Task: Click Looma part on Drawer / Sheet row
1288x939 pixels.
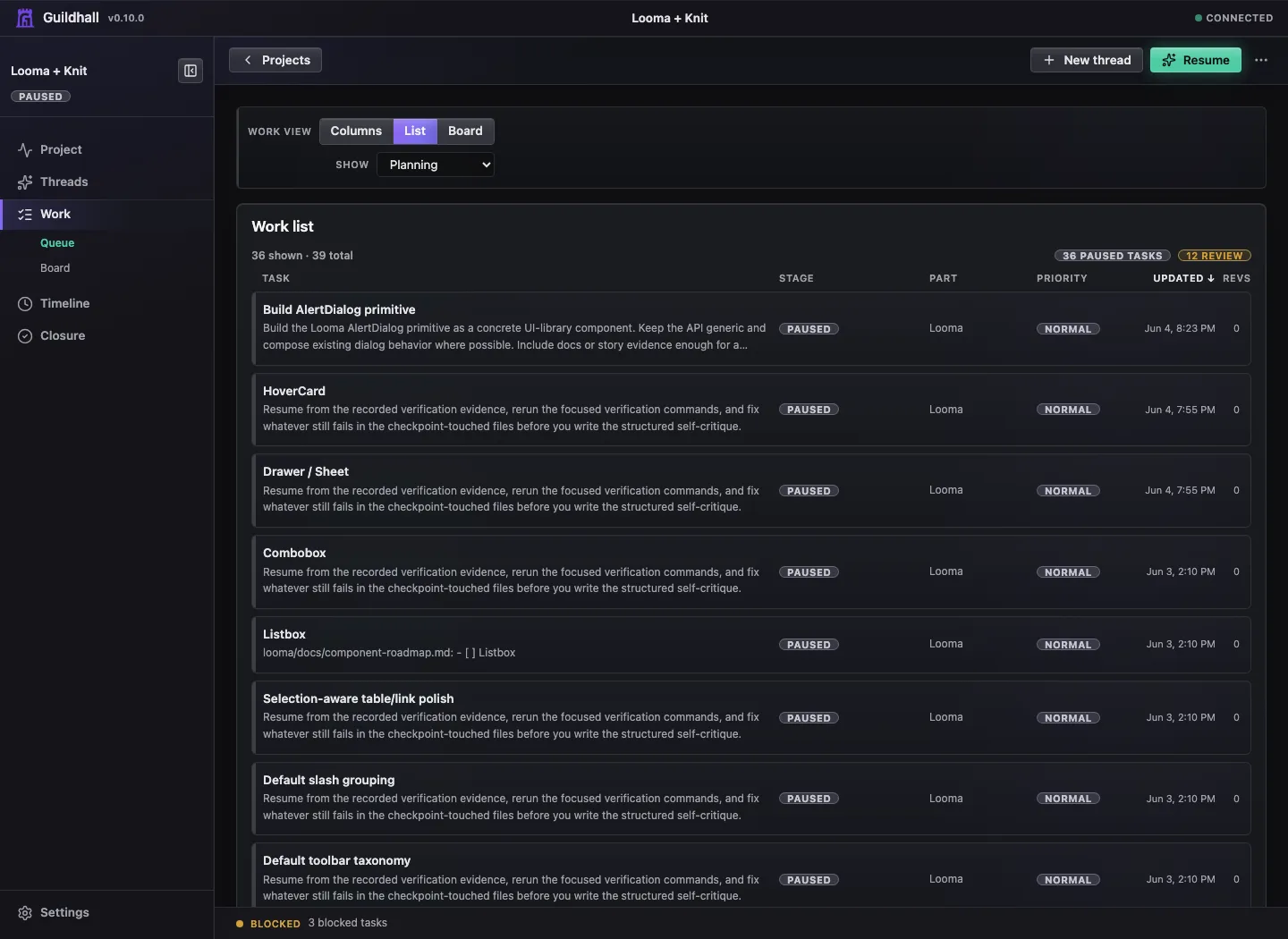Action: pyautogui.click(x=945, y=490)
